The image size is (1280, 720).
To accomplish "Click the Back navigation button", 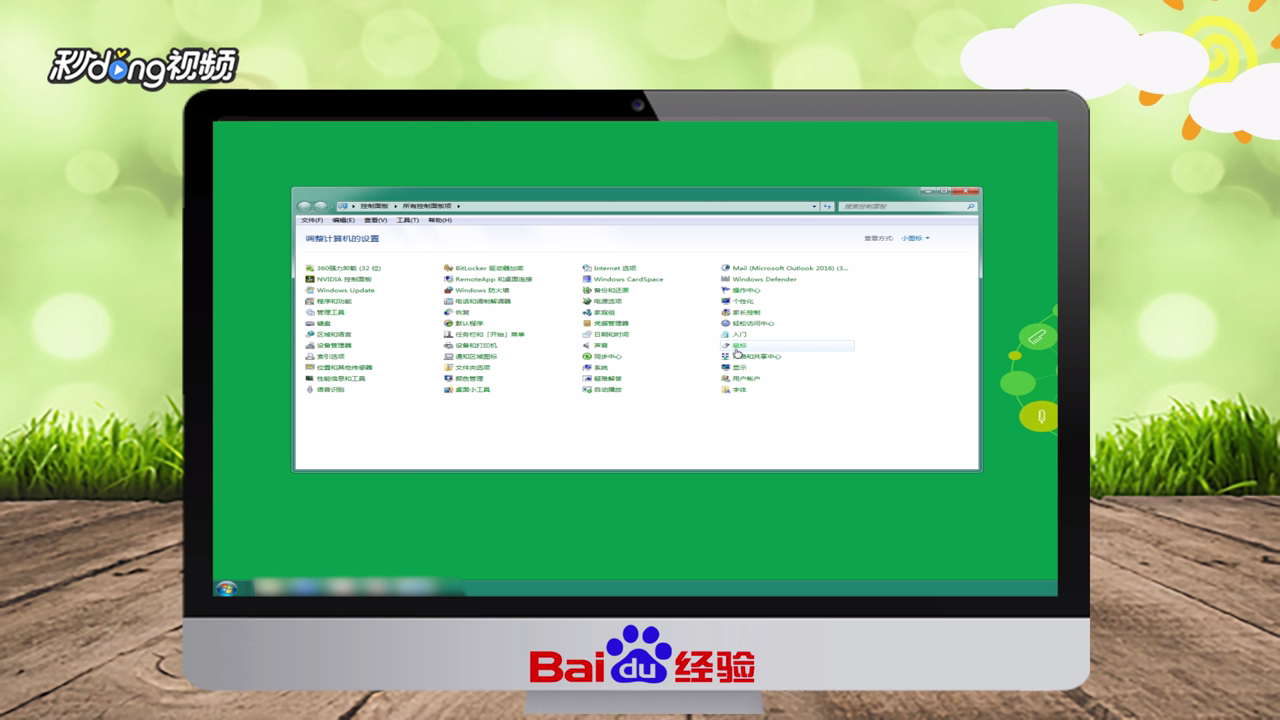I will click(x=305, y=206).
